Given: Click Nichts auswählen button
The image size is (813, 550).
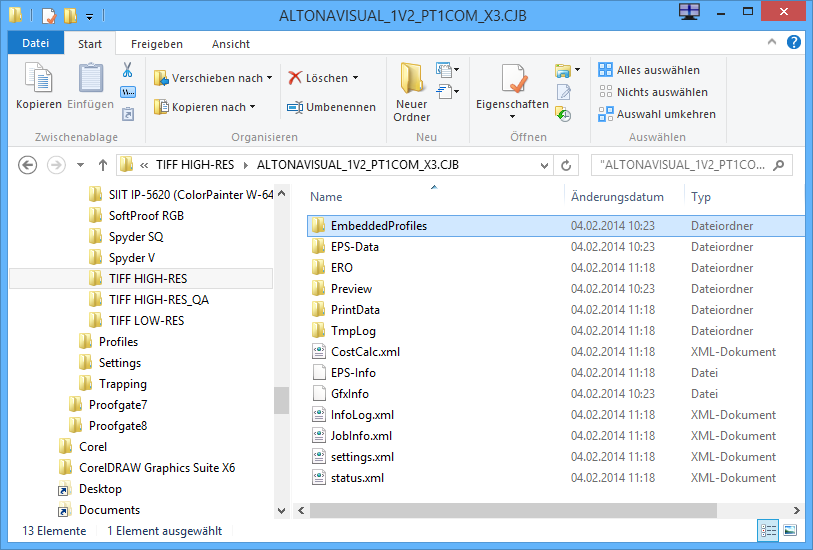Looking at the screenshot, I should (x=653, y=92).
